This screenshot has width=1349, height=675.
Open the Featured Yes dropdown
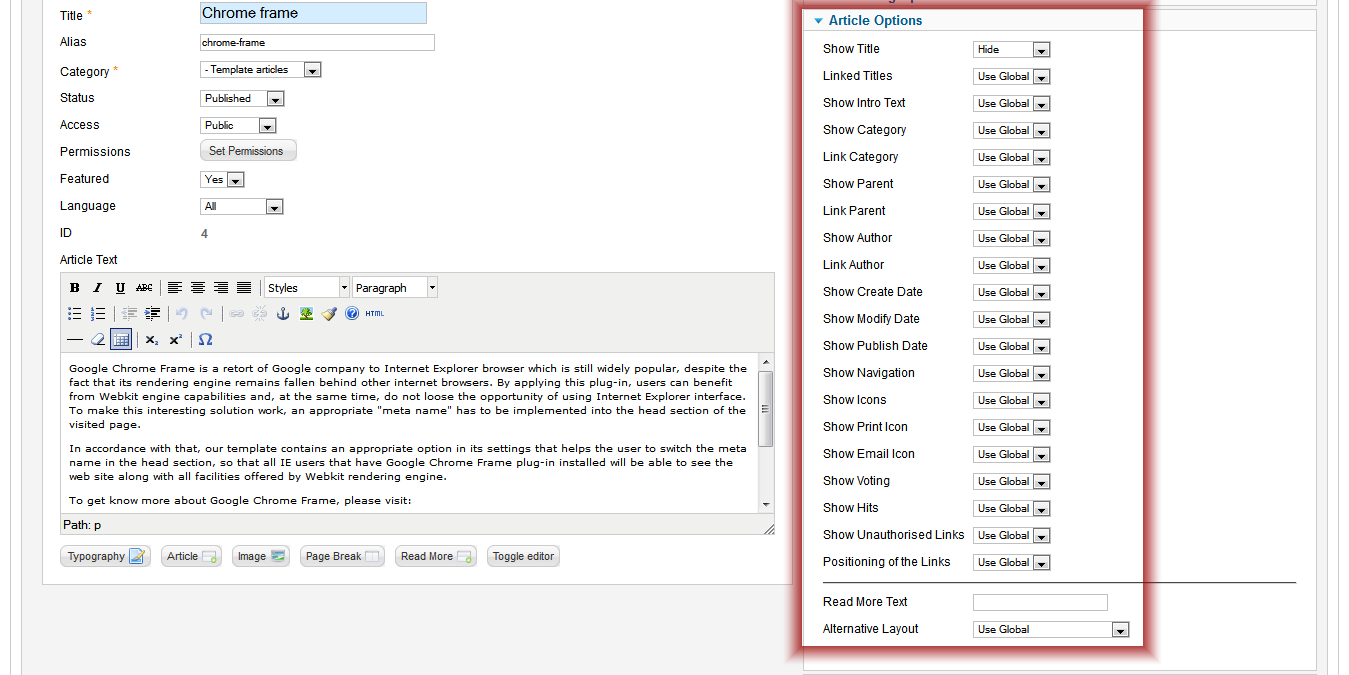(x=223, y=180)
